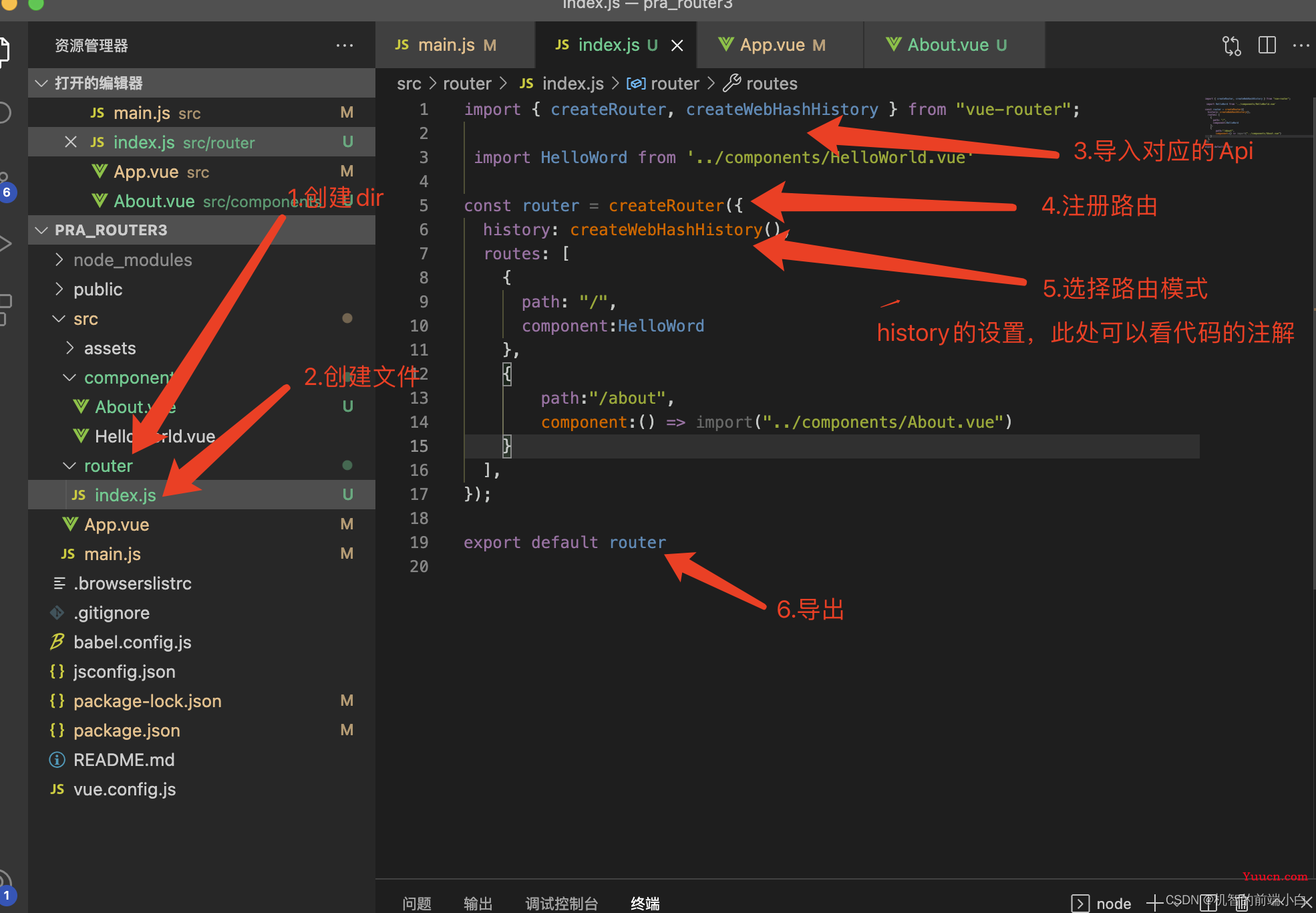Open main.js in the open editors list
The height and width of the screenshot is (913, 1316).
(202, 113)
